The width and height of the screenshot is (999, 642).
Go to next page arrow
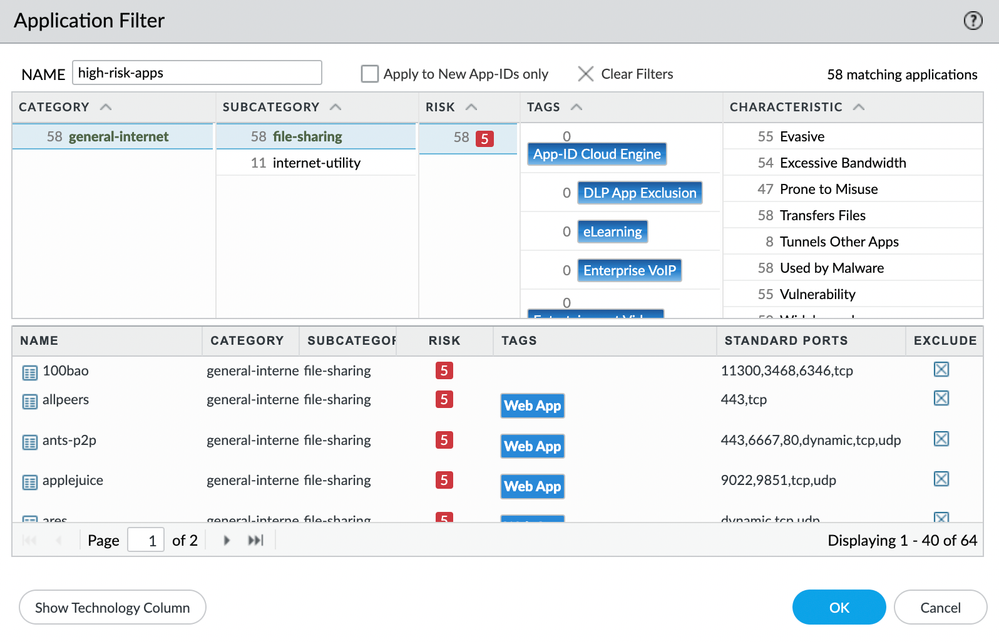pos(227,540)
